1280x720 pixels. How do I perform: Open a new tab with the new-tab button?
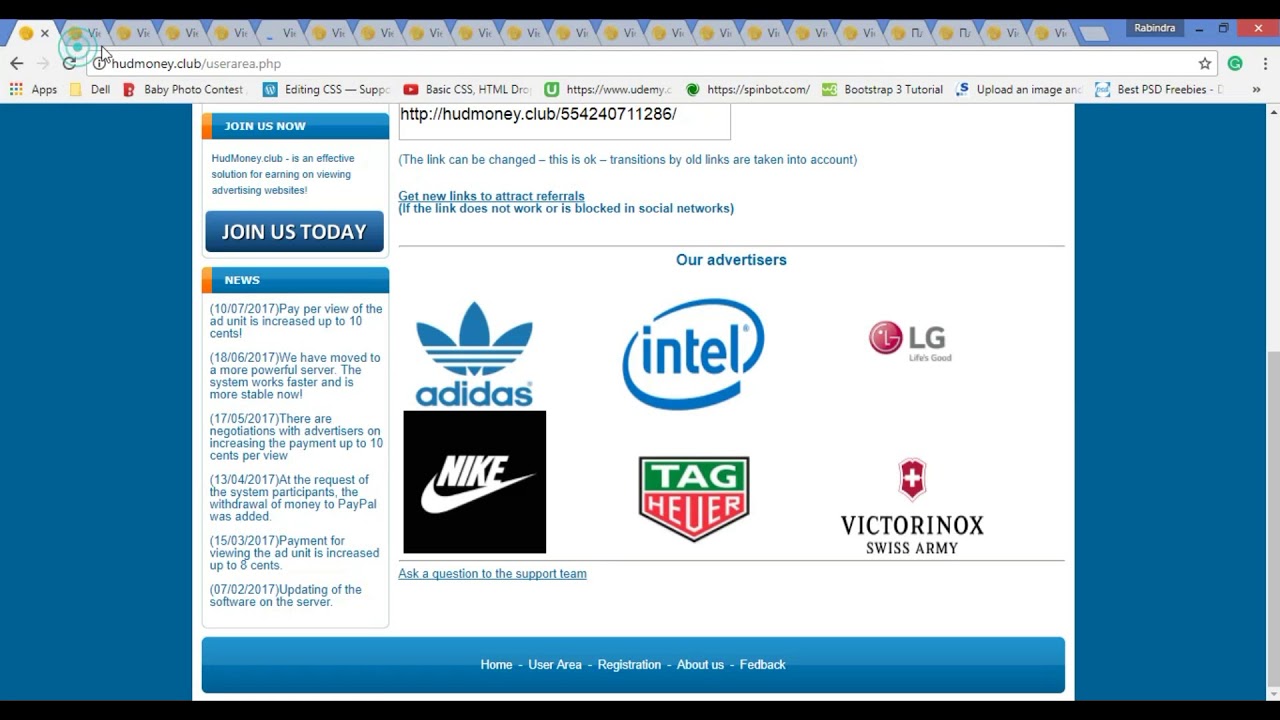[1094, 34]
